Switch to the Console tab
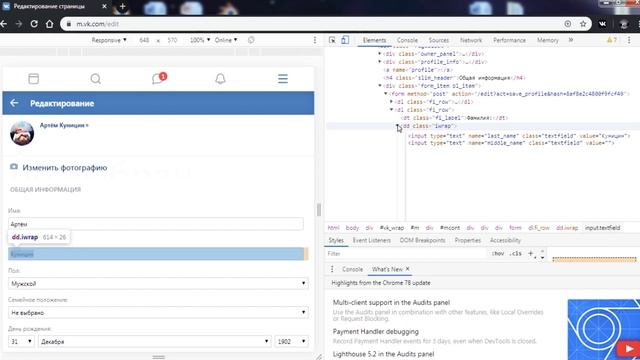 (407, 40)
